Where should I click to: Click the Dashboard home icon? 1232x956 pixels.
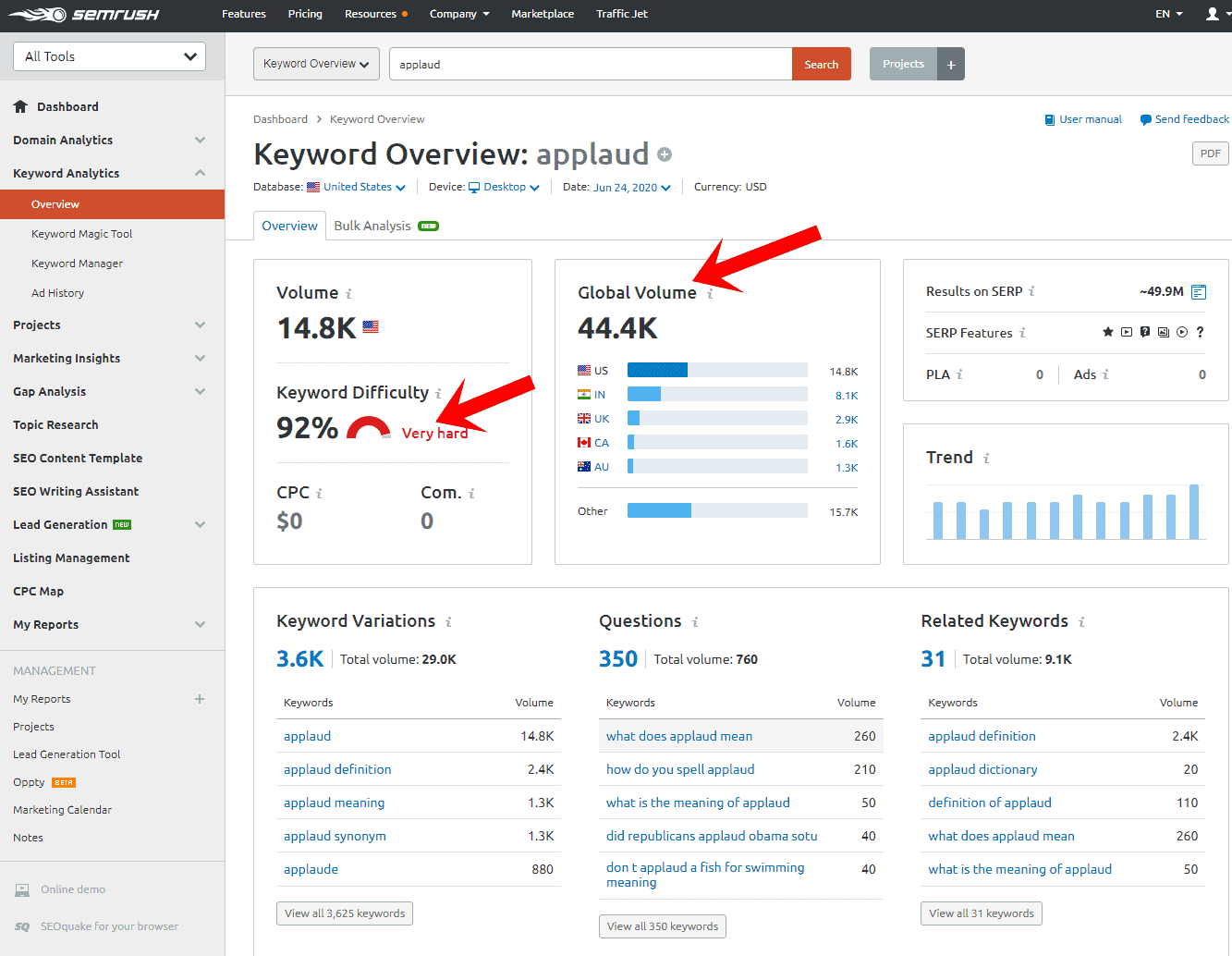pyautogui.click(x=20, y=106)
